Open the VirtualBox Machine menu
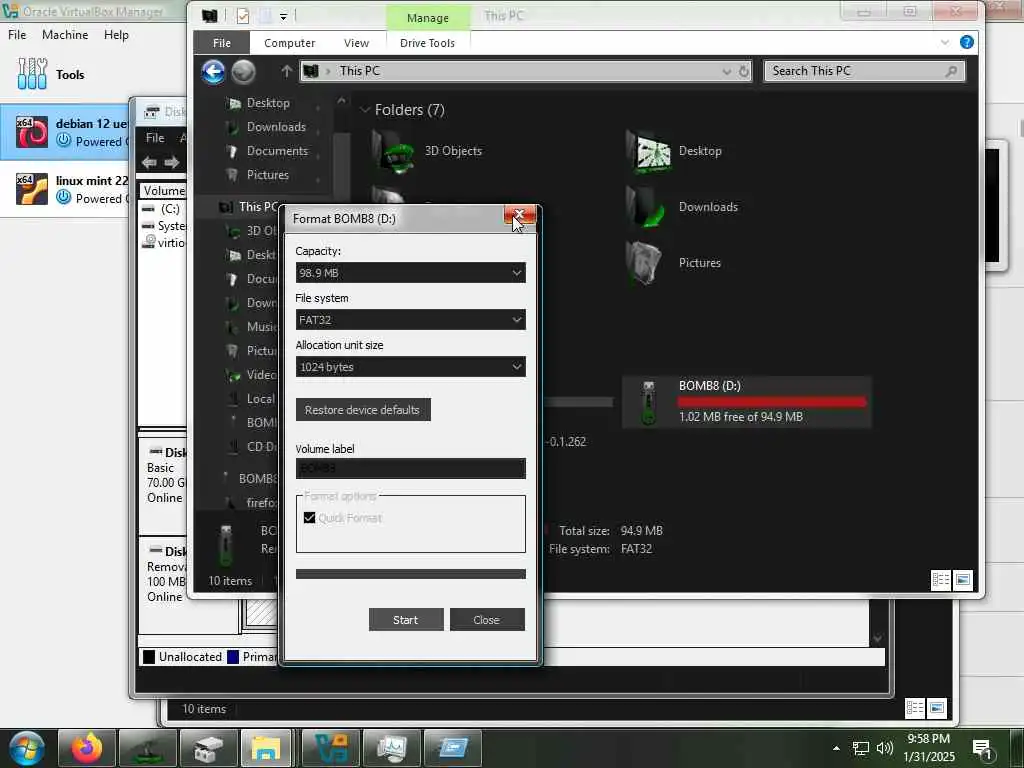This screenshot has height=768, width=1024. click(65, 35)
